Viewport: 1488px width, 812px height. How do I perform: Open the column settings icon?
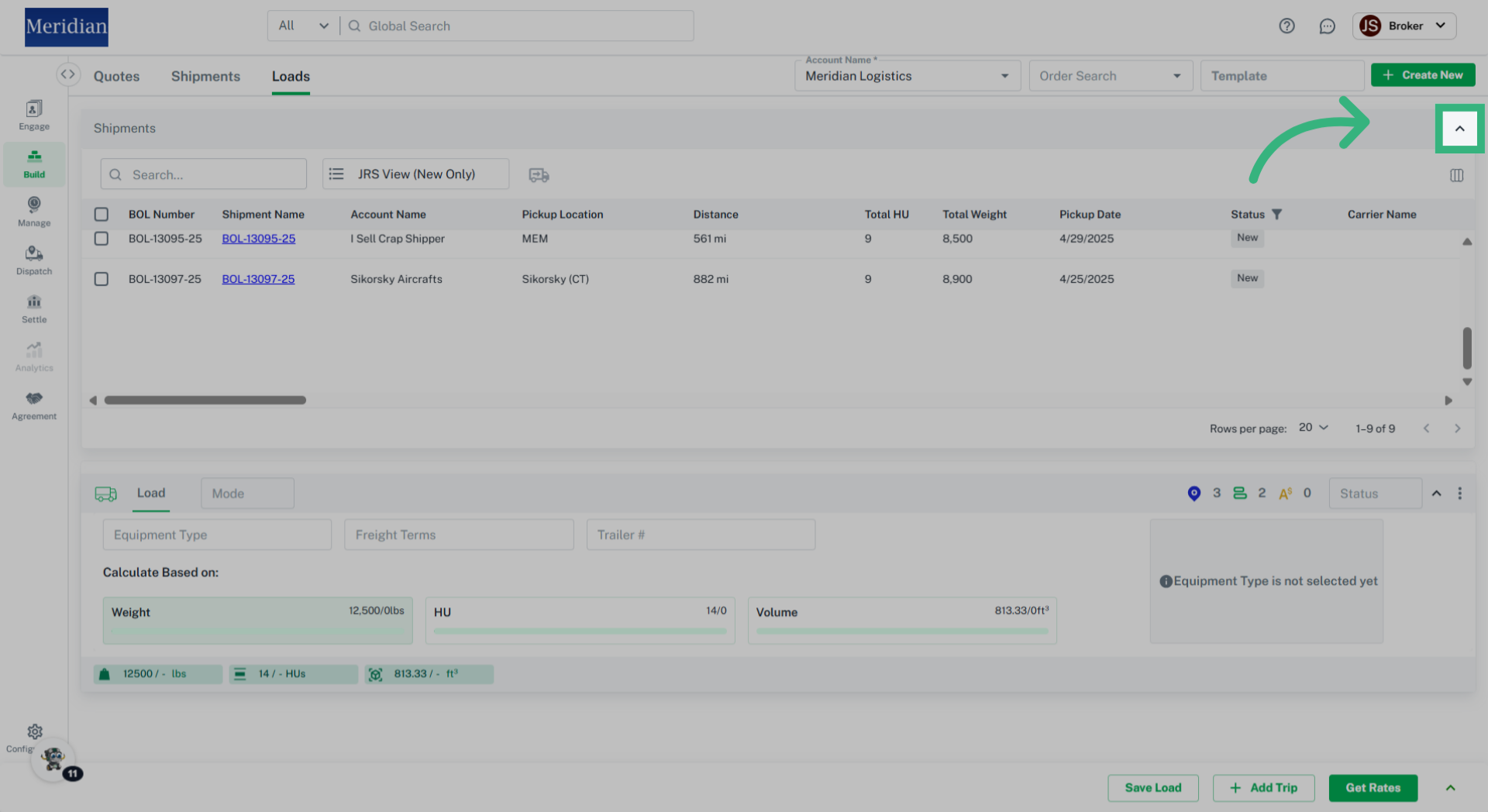point(1456,175)
